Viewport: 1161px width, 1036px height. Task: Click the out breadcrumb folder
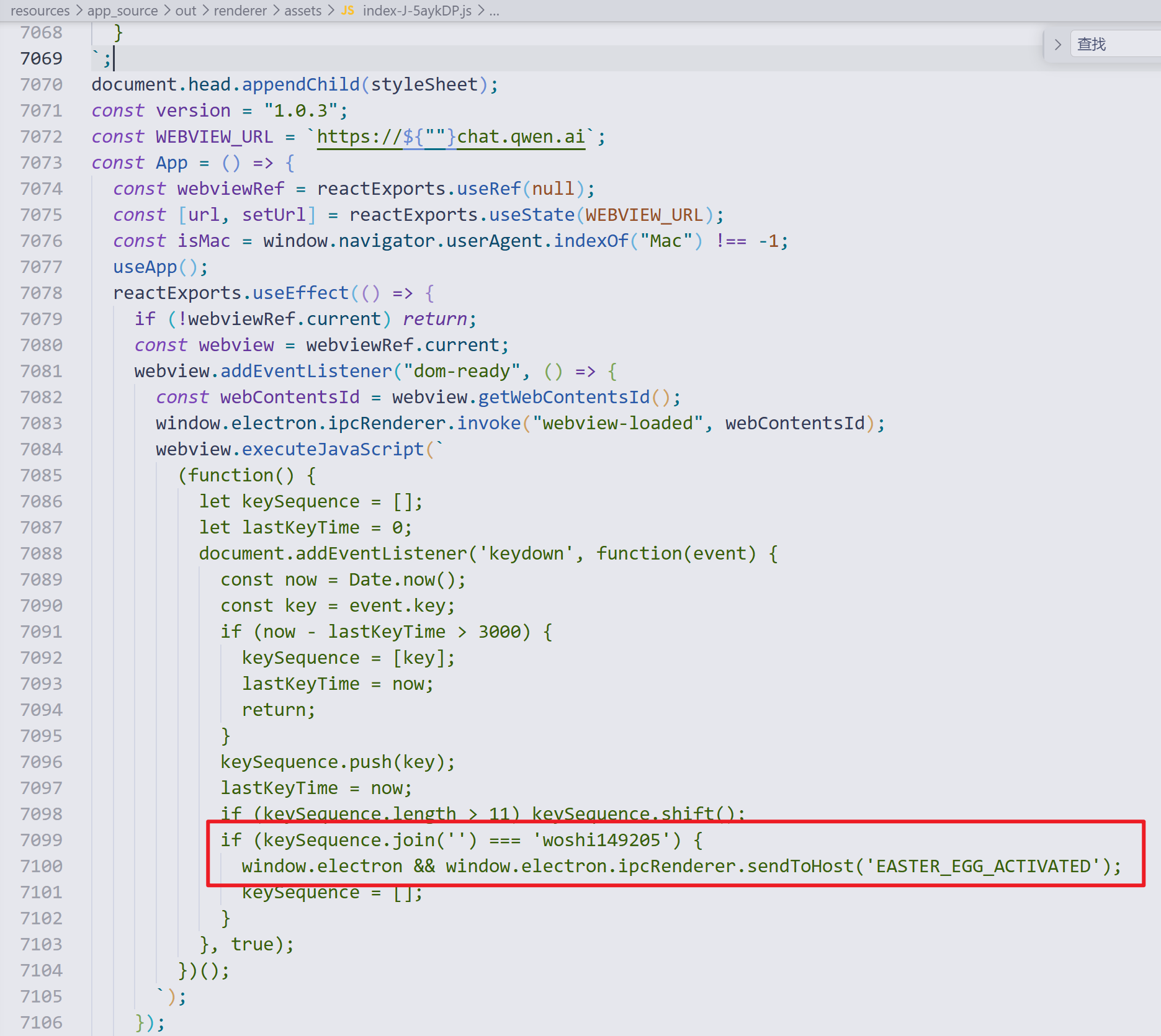coord(186,11)
